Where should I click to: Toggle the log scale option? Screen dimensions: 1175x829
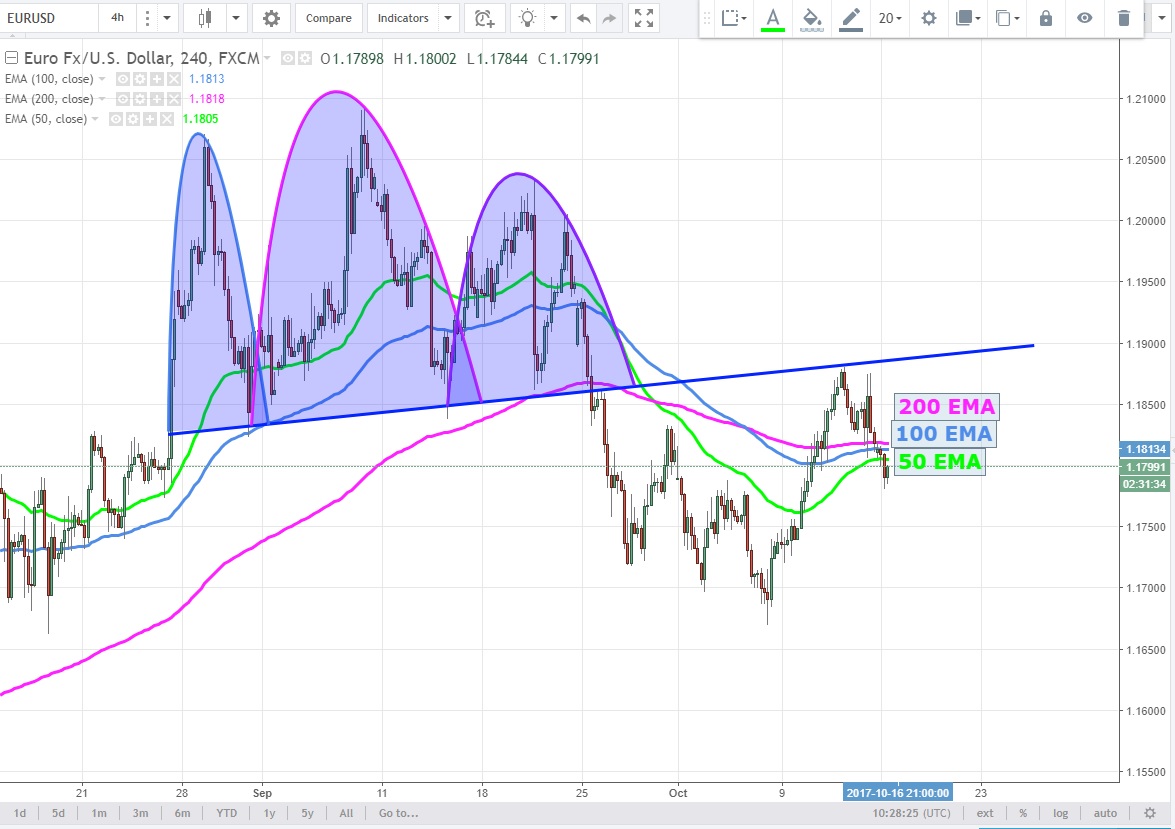pos(1061,813)
